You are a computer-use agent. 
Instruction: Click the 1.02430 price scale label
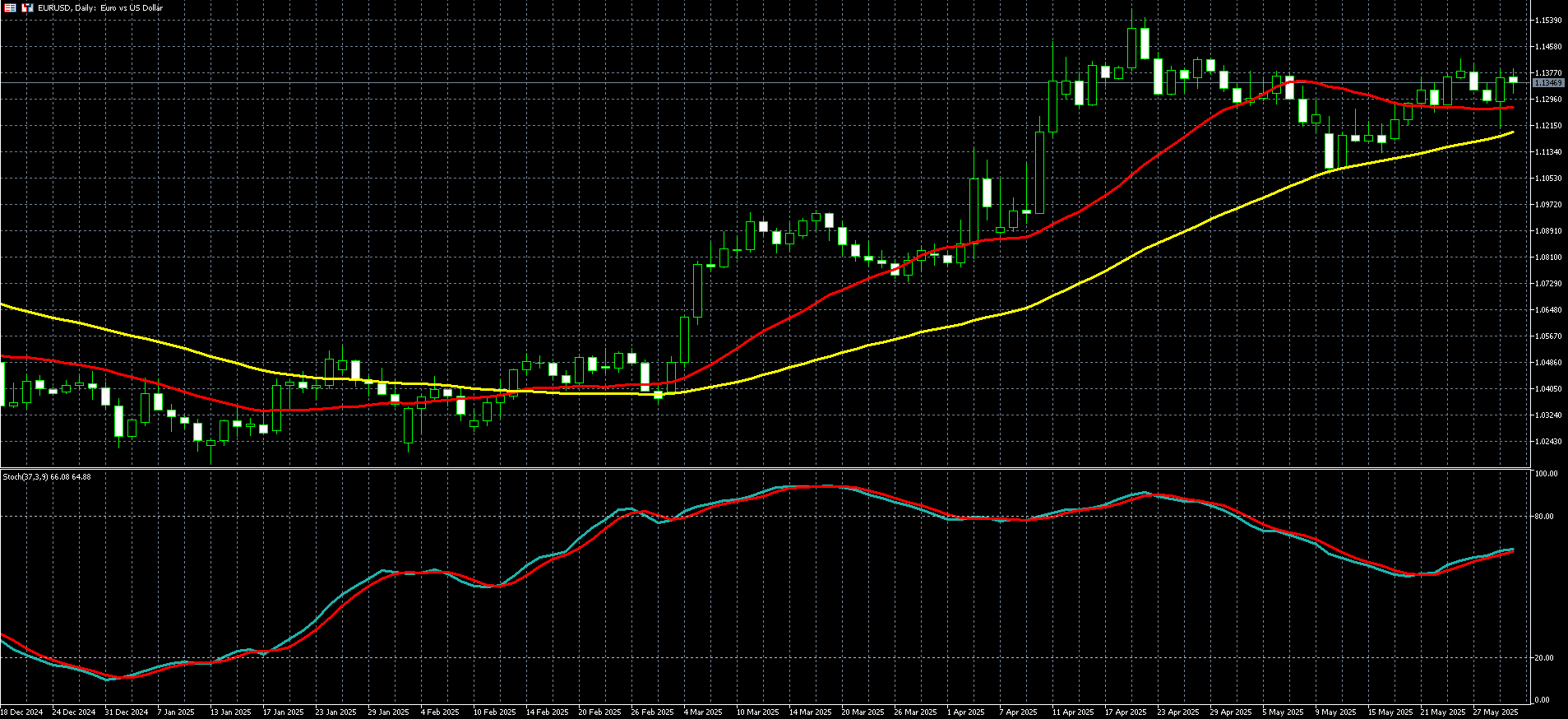[1548, 442]
